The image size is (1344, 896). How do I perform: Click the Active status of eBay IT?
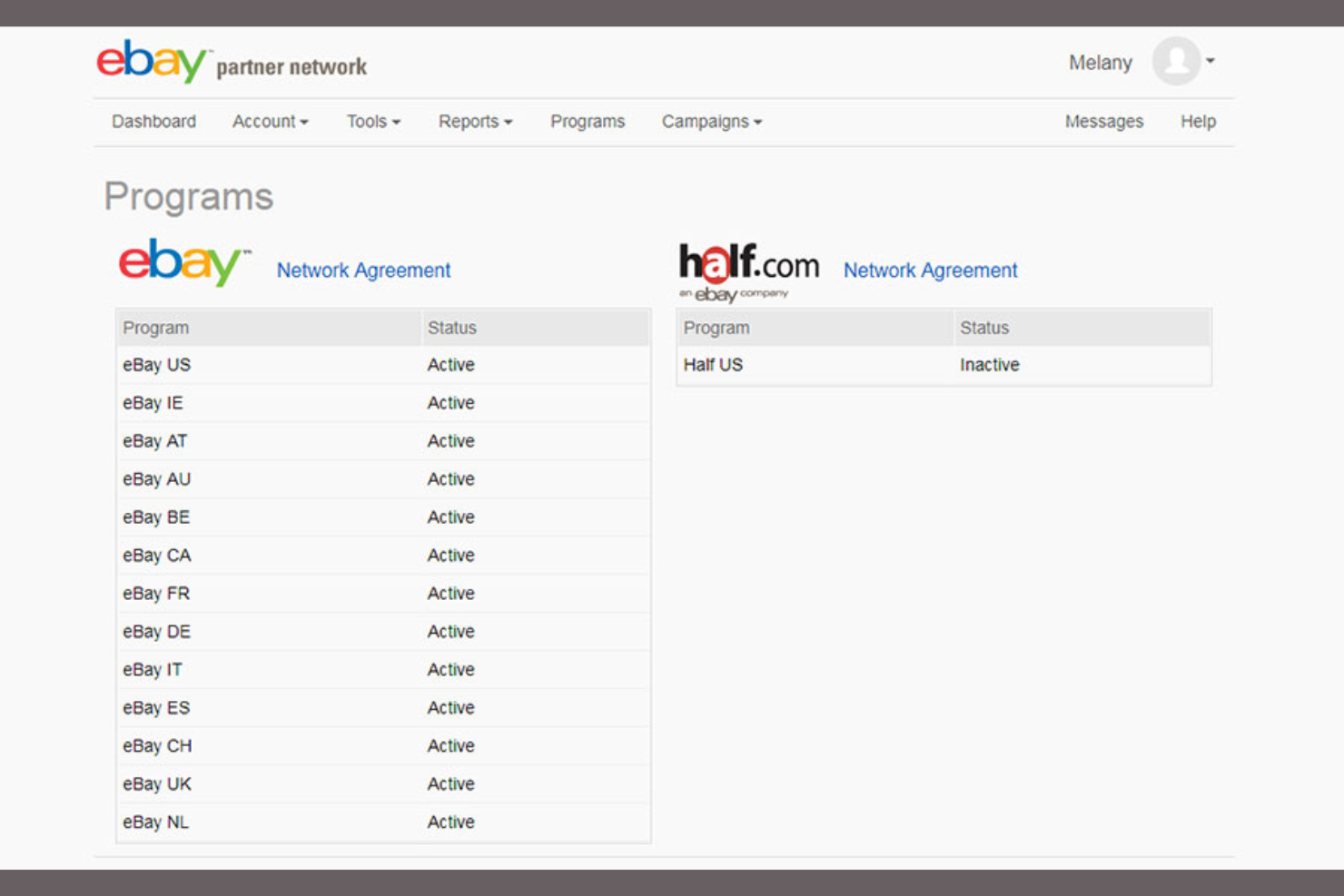(x=451, y=670)
